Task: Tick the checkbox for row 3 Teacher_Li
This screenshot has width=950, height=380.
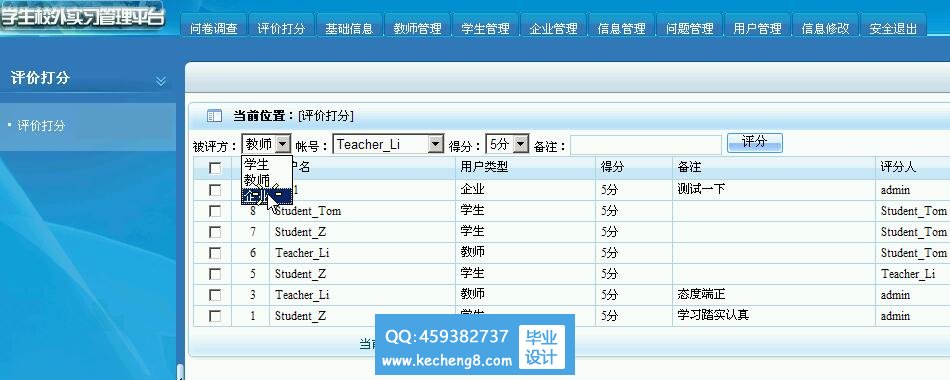Action: tap(214, 295)
